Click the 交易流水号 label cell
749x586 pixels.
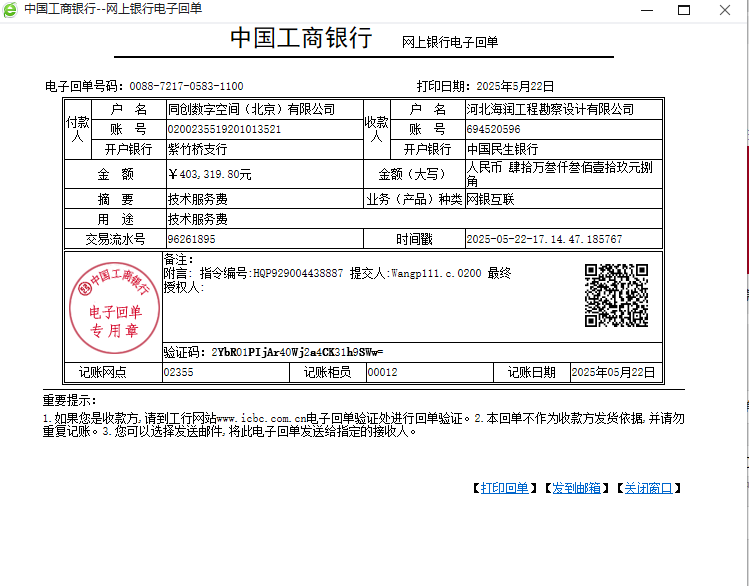point(116,239)
